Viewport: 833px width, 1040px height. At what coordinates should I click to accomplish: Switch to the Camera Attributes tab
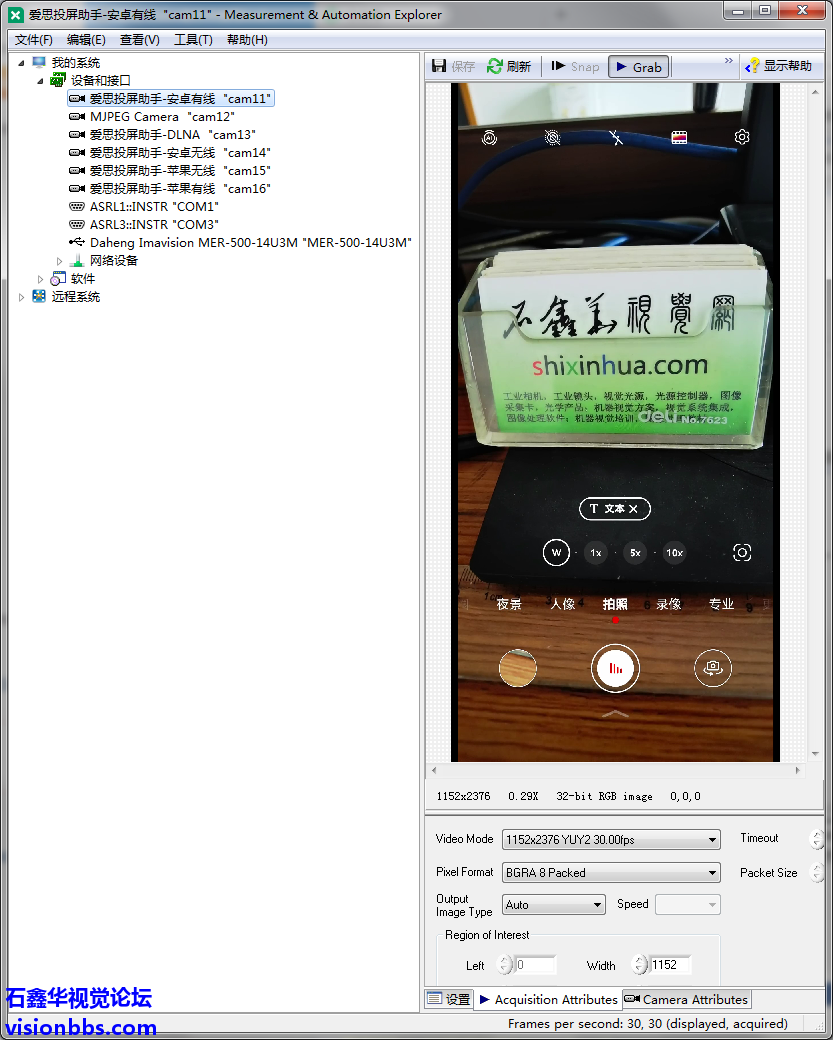pyautogui.click(x=686, y=999)
